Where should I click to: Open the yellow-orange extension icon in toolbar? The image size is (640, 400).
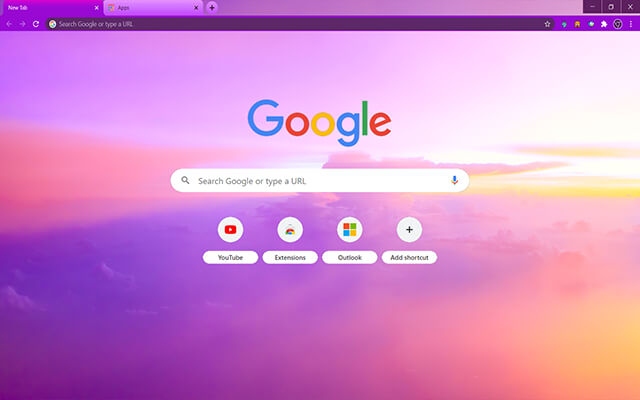tap(577, 24)
